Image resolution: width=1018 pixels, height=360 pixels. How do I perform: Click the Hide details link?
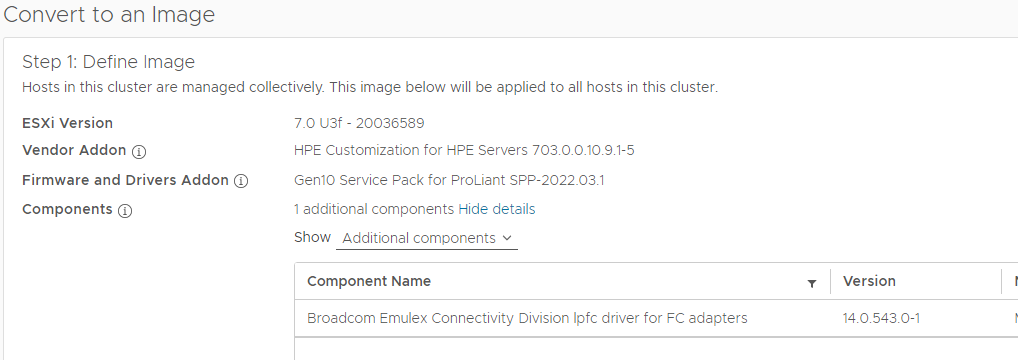click(497, 209)
